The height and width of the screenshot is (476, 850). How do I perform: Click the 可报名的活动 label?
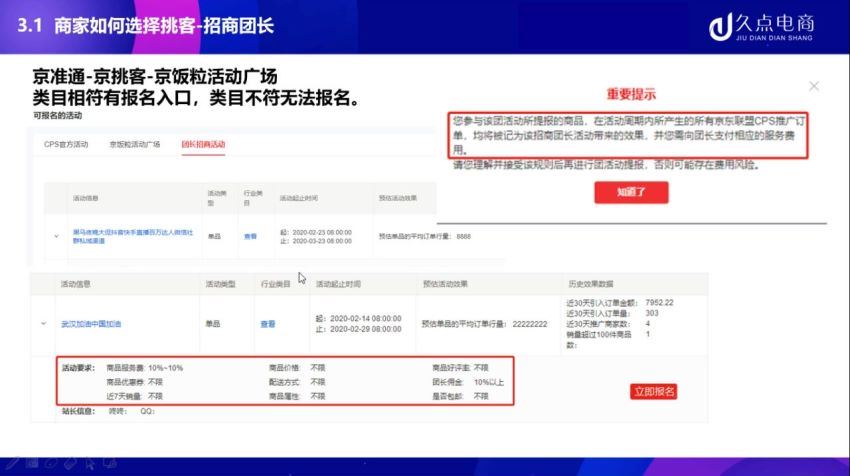coord(57,115)
